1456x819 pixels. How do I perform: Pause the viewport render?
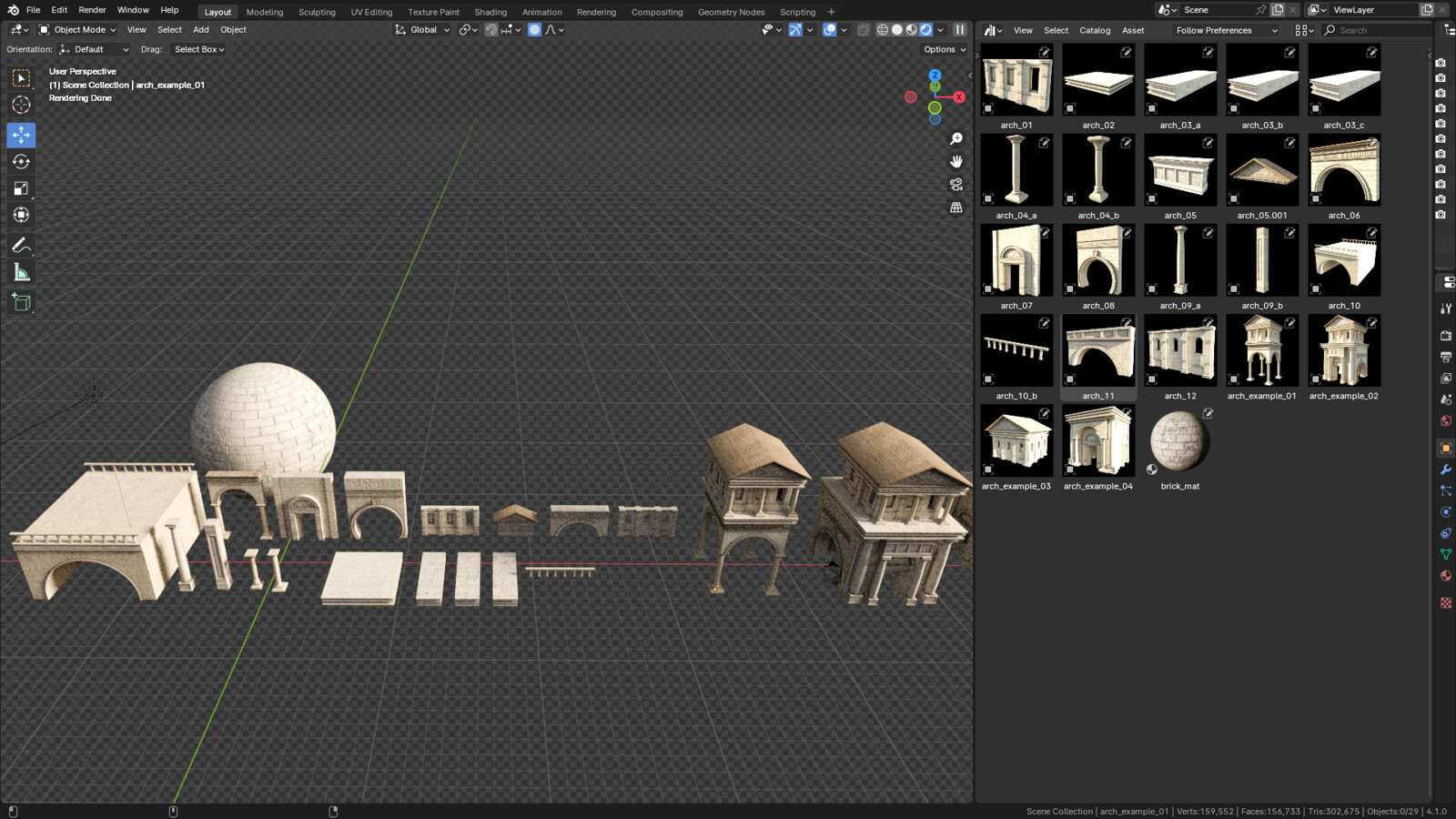[x=960, y=29]
